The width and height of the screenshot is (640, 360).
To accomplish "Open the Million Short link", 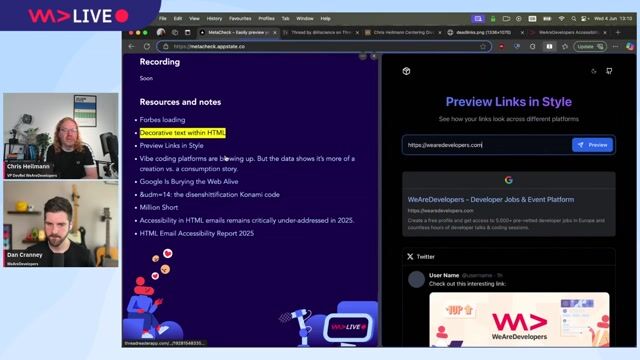I will click(x=159, y=207).
